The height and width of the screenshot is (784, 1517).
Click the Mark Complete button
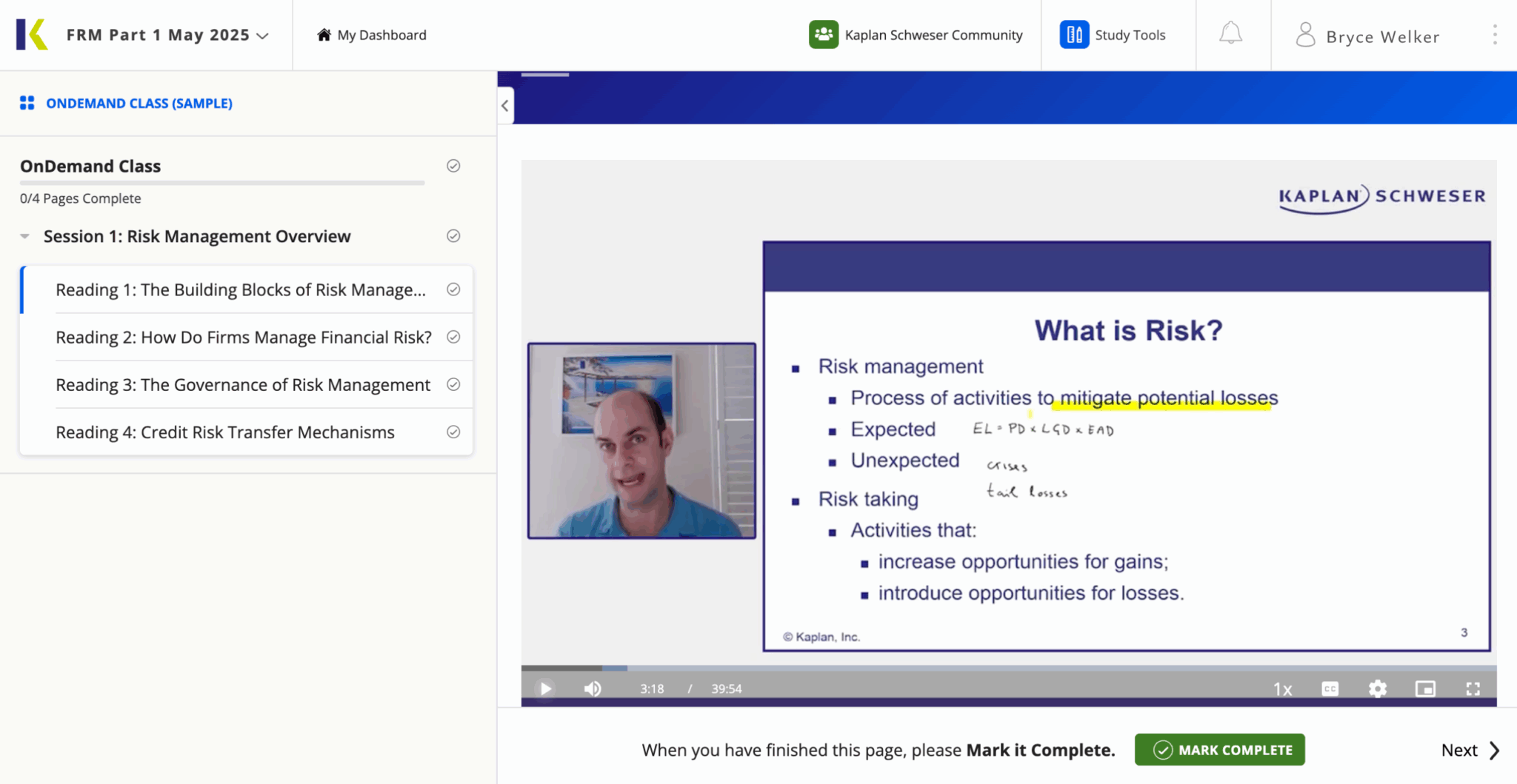pos(1219,750)
